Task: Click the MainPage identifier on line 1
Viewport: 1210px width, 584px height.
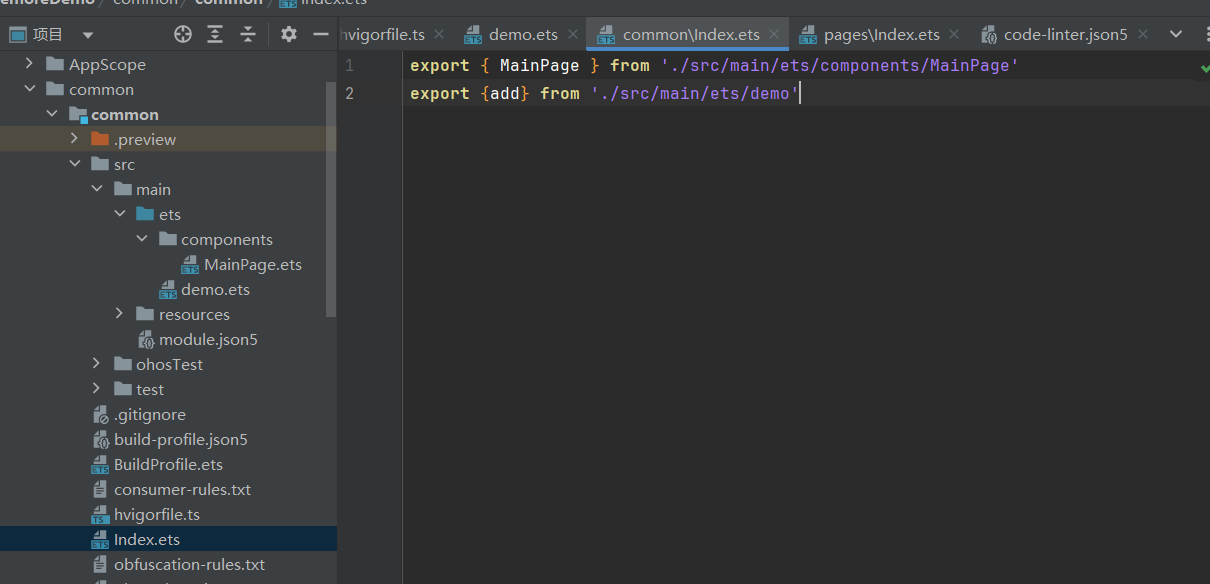Action: (539, 66)
